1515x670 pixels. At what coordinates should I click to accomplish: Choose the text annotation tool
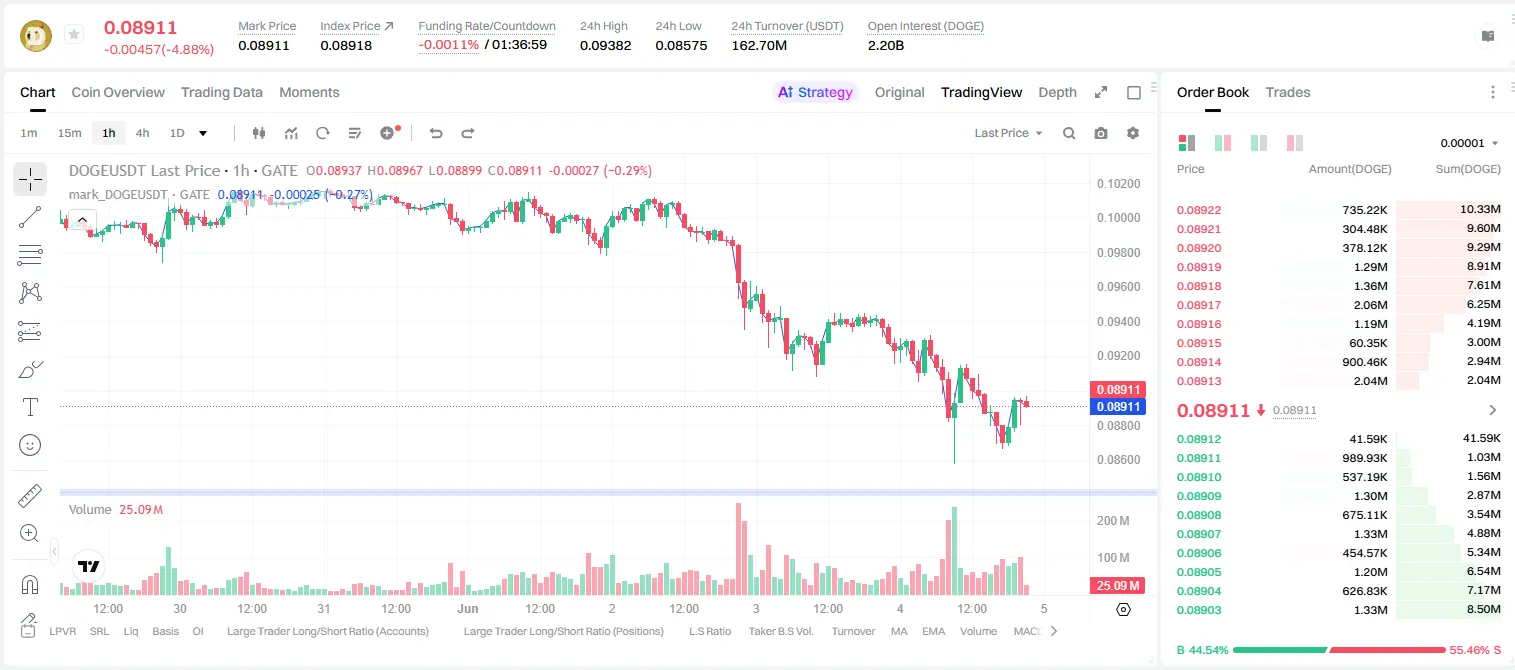tap(30, 407)
